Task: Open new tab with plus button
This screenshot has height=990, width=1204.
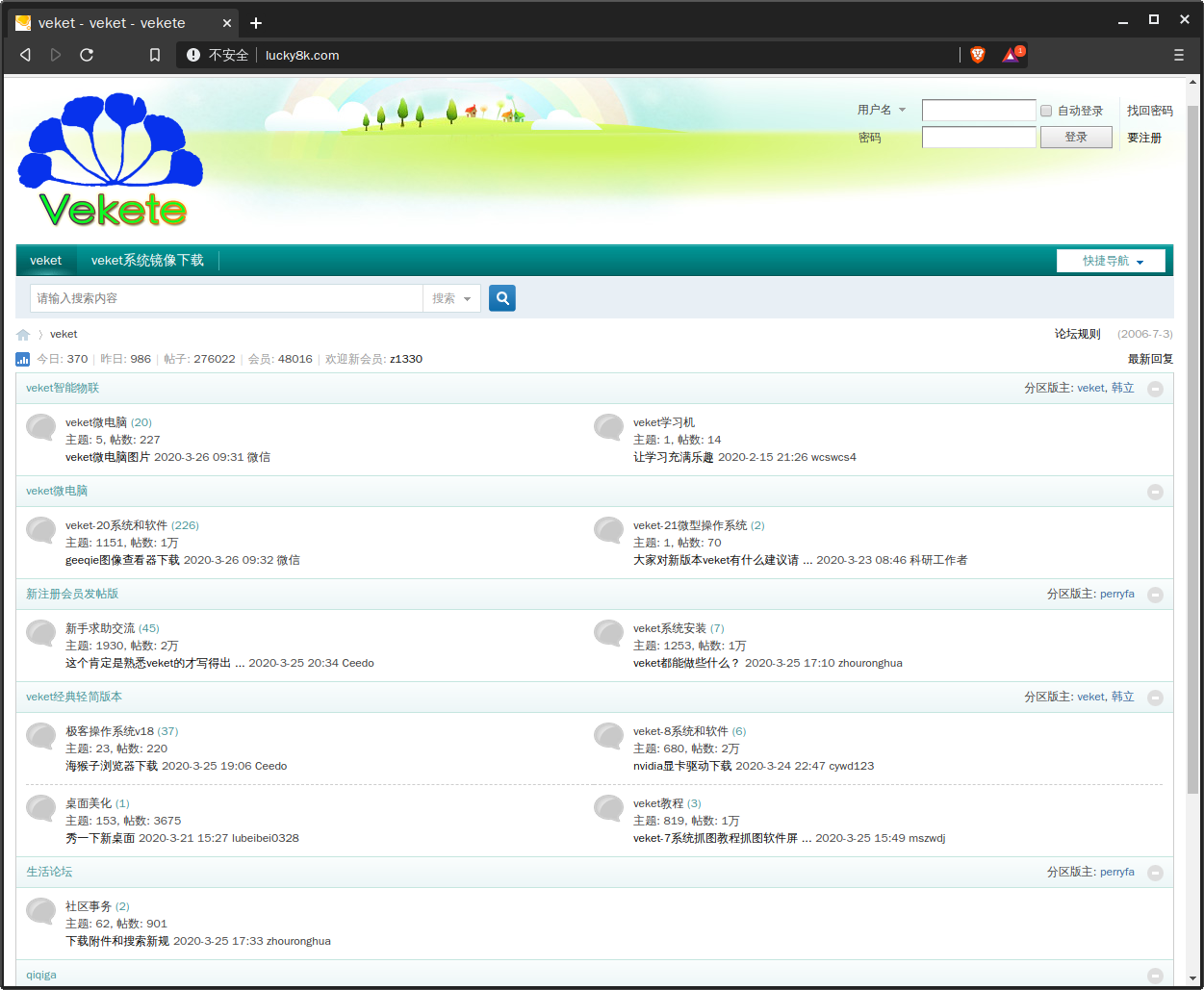Action: (x=255, y=23)
